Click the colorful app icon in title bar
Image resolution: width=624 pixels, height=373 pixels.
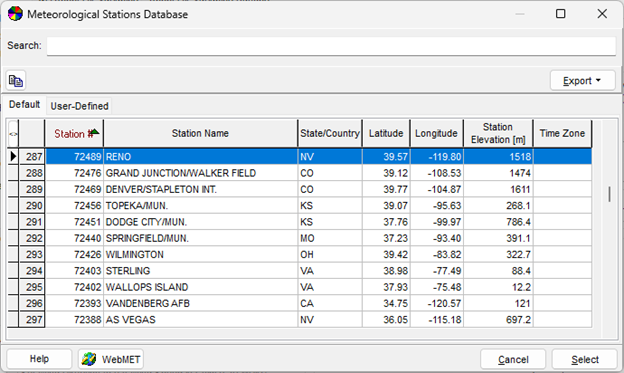(15, 14)
